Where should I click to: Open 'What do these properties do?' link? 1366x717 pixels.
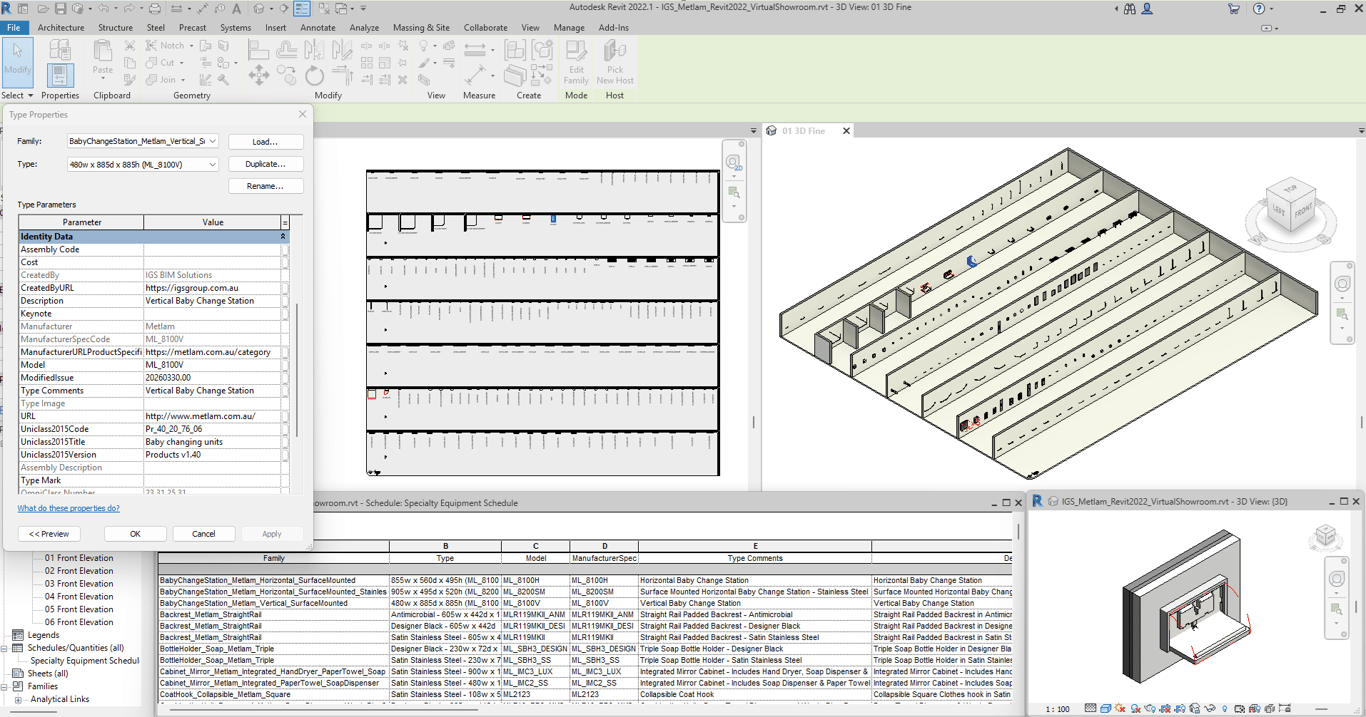pyautogui.click(x=68, y=508)
